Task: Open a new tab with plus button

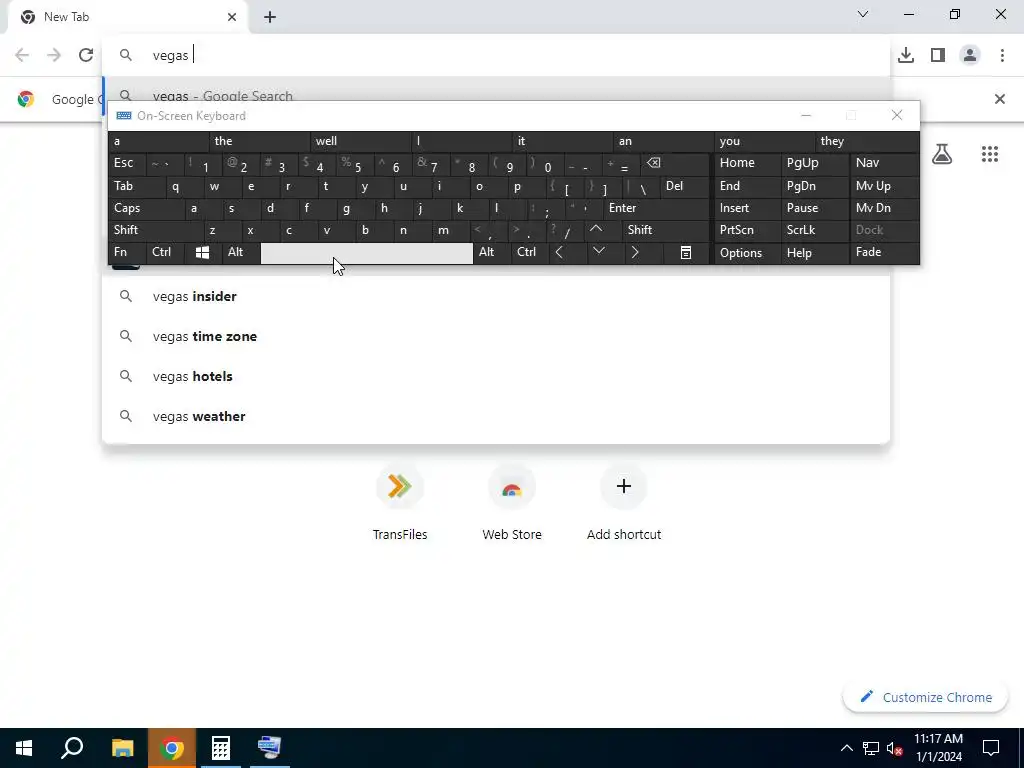Action: 270,17
